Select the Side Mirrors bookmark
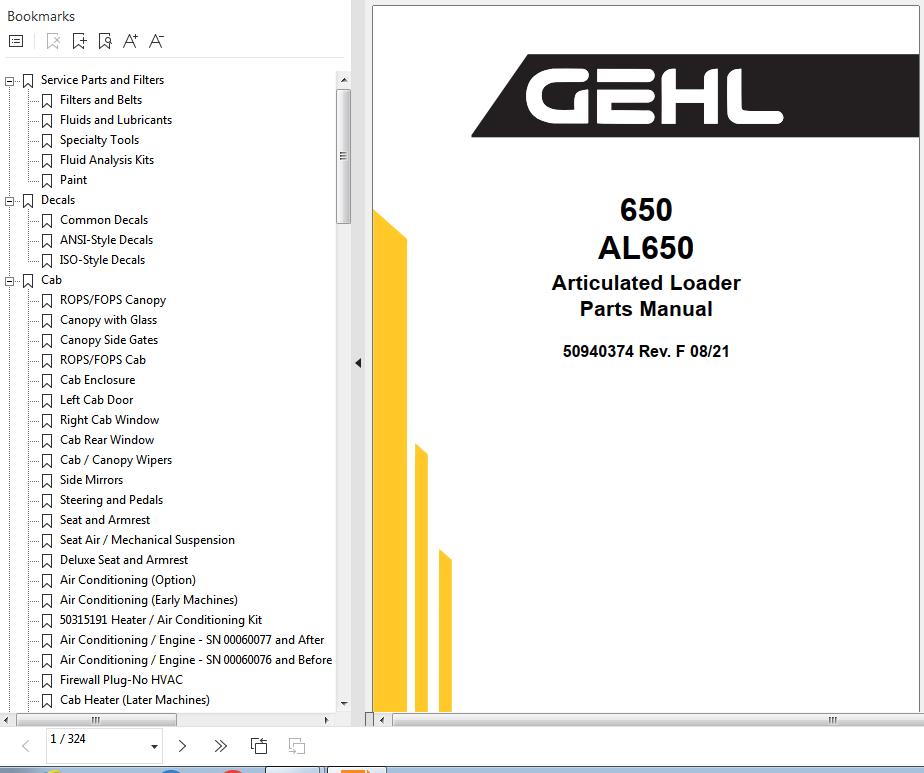Image resolution: width=924 pixels, height=773 pixels. tap(91, 481)
